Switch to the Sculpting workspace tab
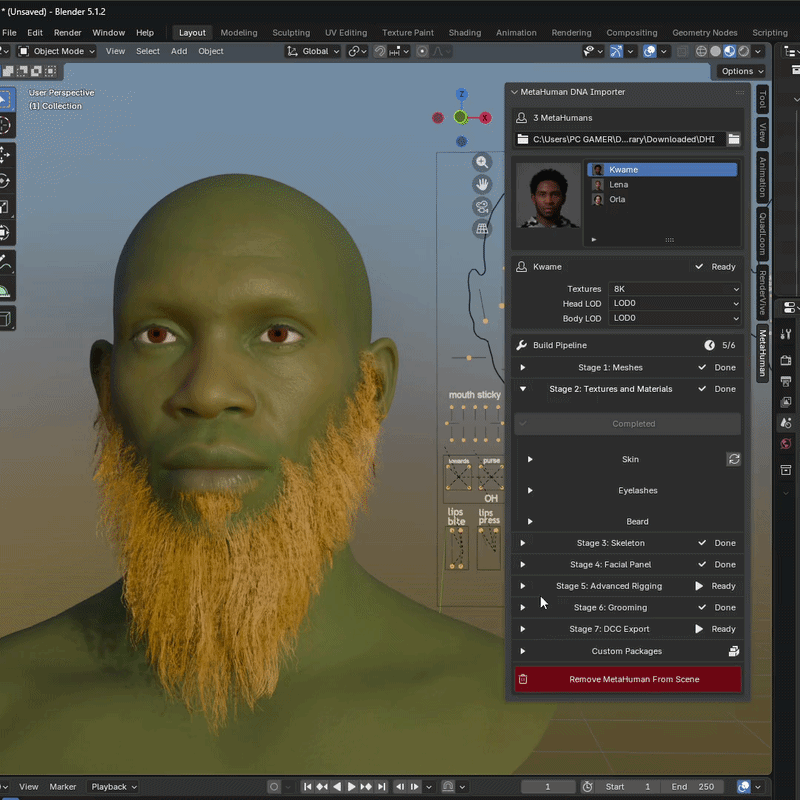The image size is (800, 800). 291,33
